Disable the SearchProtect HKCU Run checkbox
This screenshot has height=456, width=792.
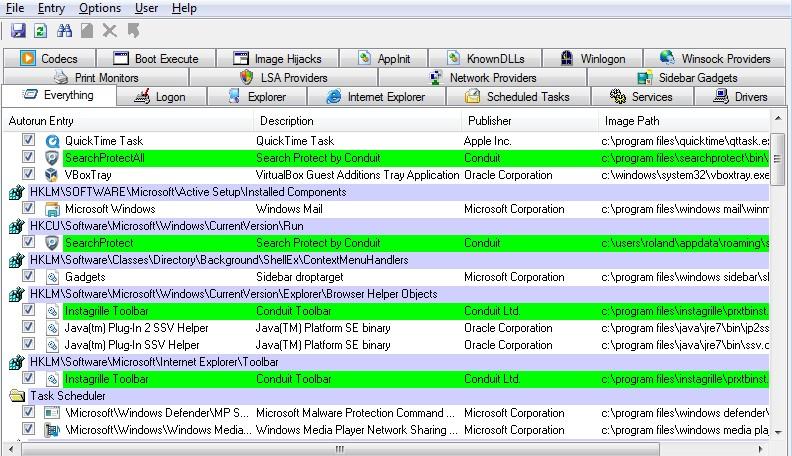click(28, 242)
